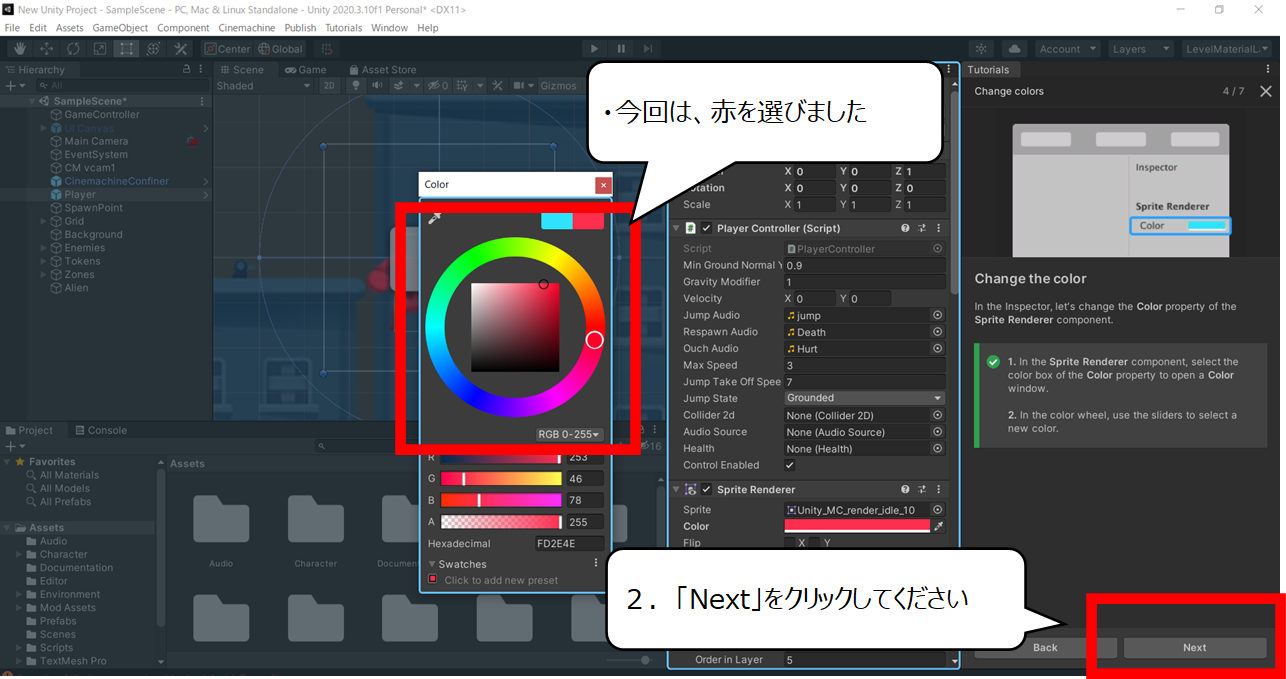
Task: Open the Collab sun icon in the toolbar
Action: coord(981,49)
